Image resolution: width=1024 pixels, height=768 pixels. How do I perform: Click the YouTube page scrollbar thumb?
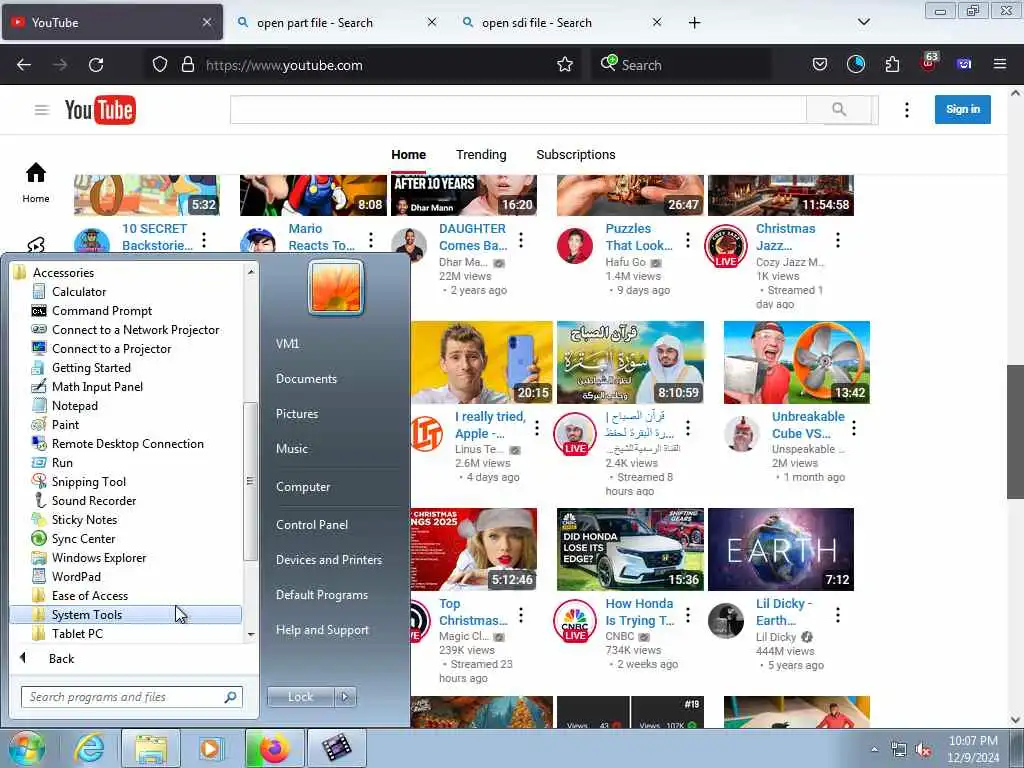click(1015, 432)
